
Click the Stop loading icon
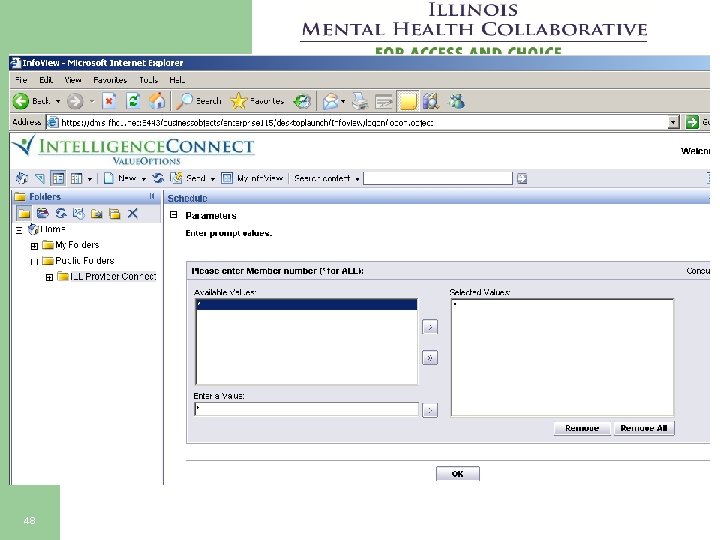(x=109, y=101)
